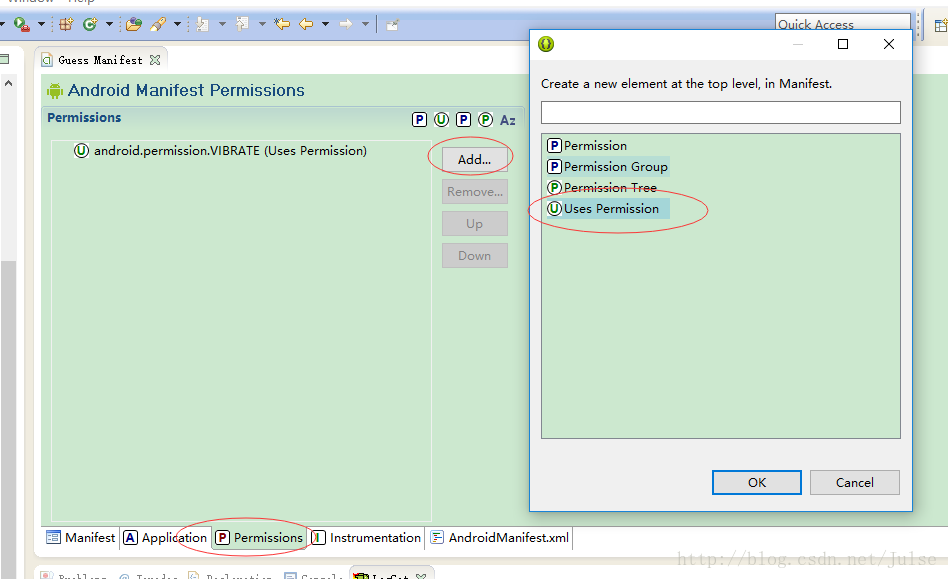Open the run configuration dropdown arrow
This screenshot has height=579, width=948.
(41, 24)
